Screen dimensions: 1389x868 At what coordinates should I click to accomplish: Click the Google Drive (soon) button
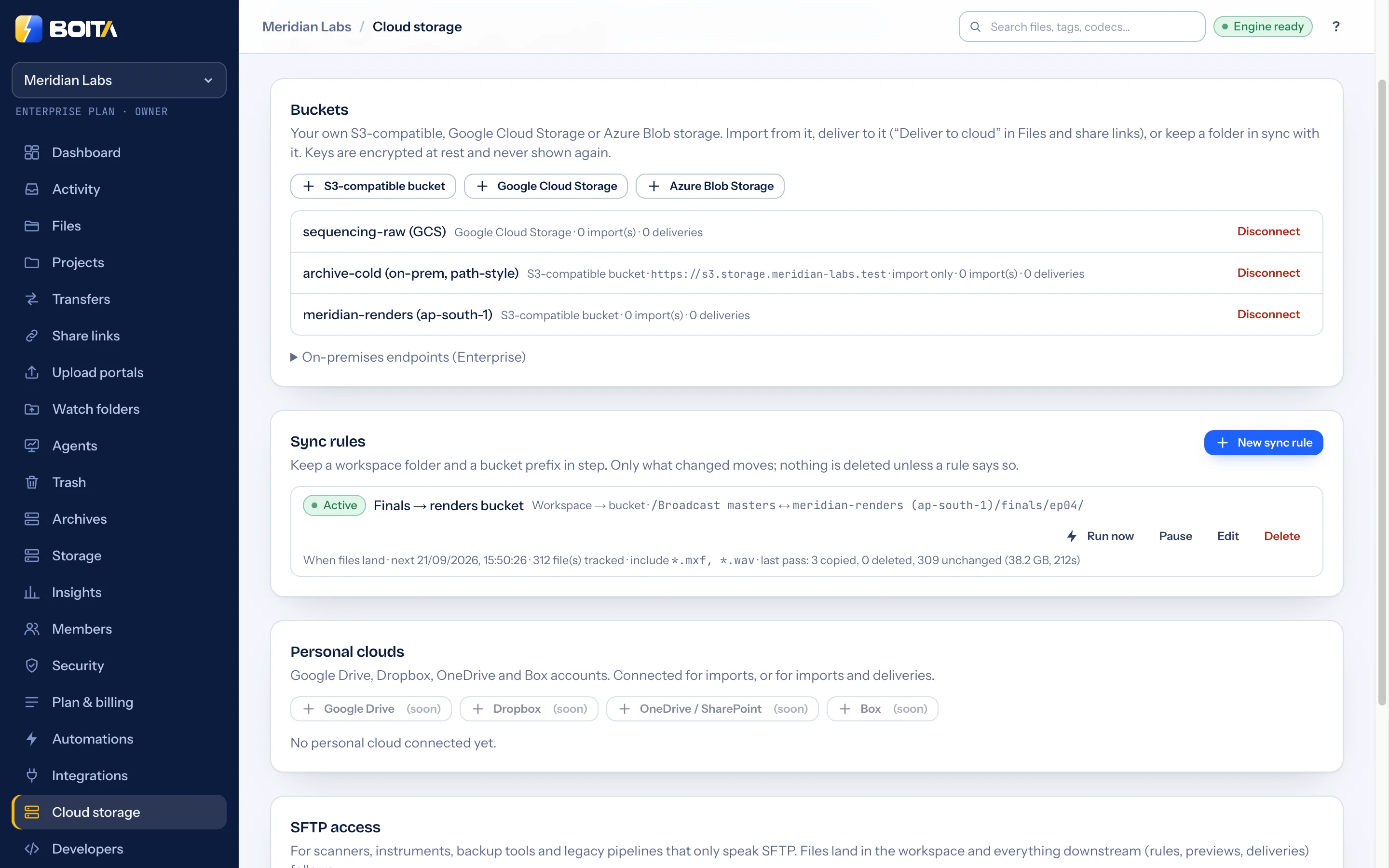click(371, 709)
